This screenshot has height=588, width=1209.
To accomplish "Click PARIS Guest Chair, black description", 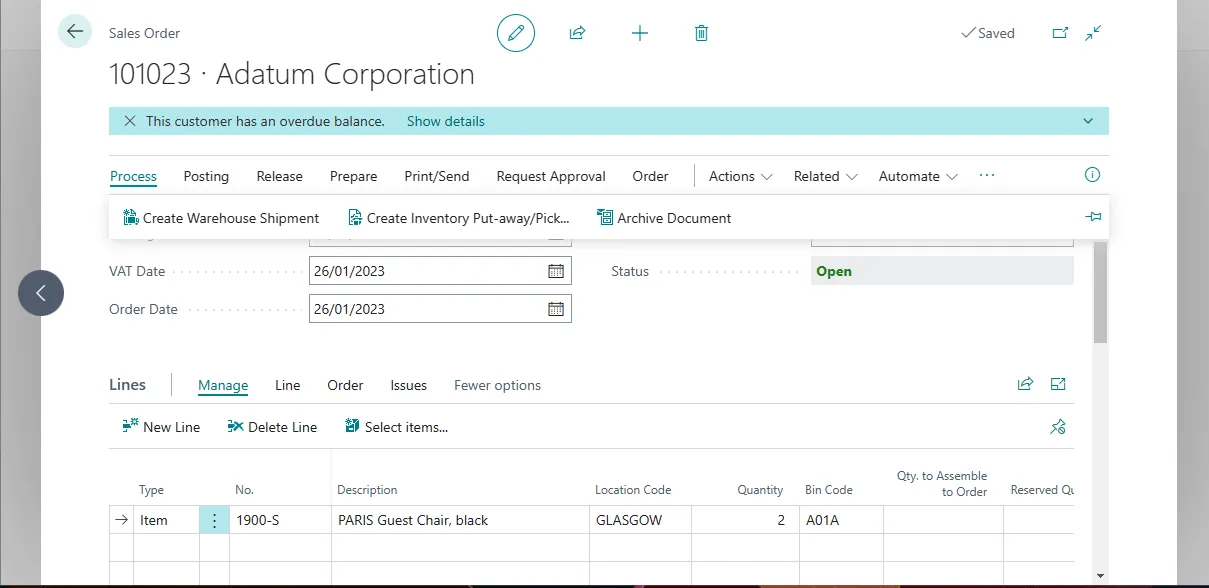I will point(460,520).
